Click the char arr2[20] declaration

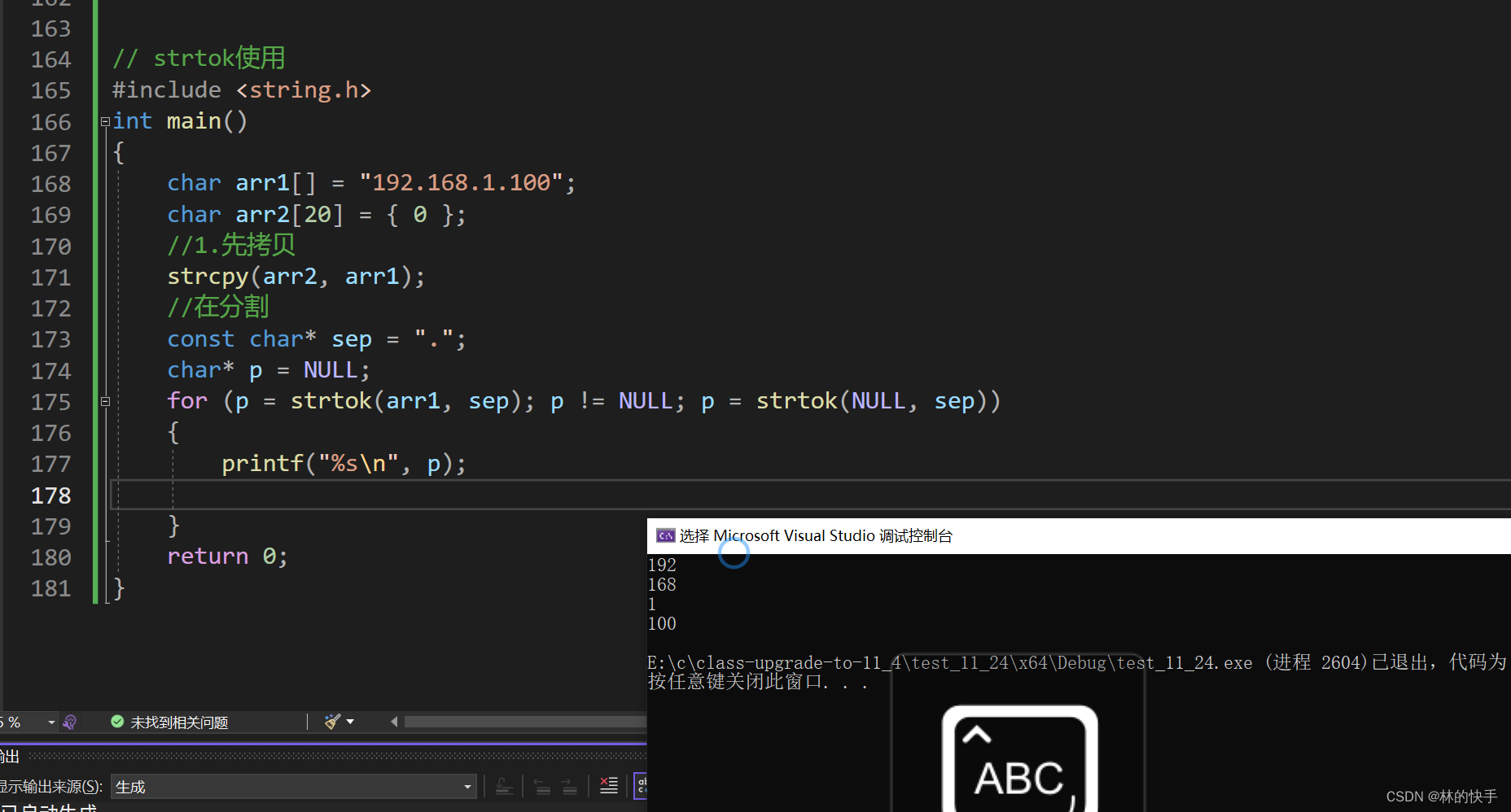317,215
